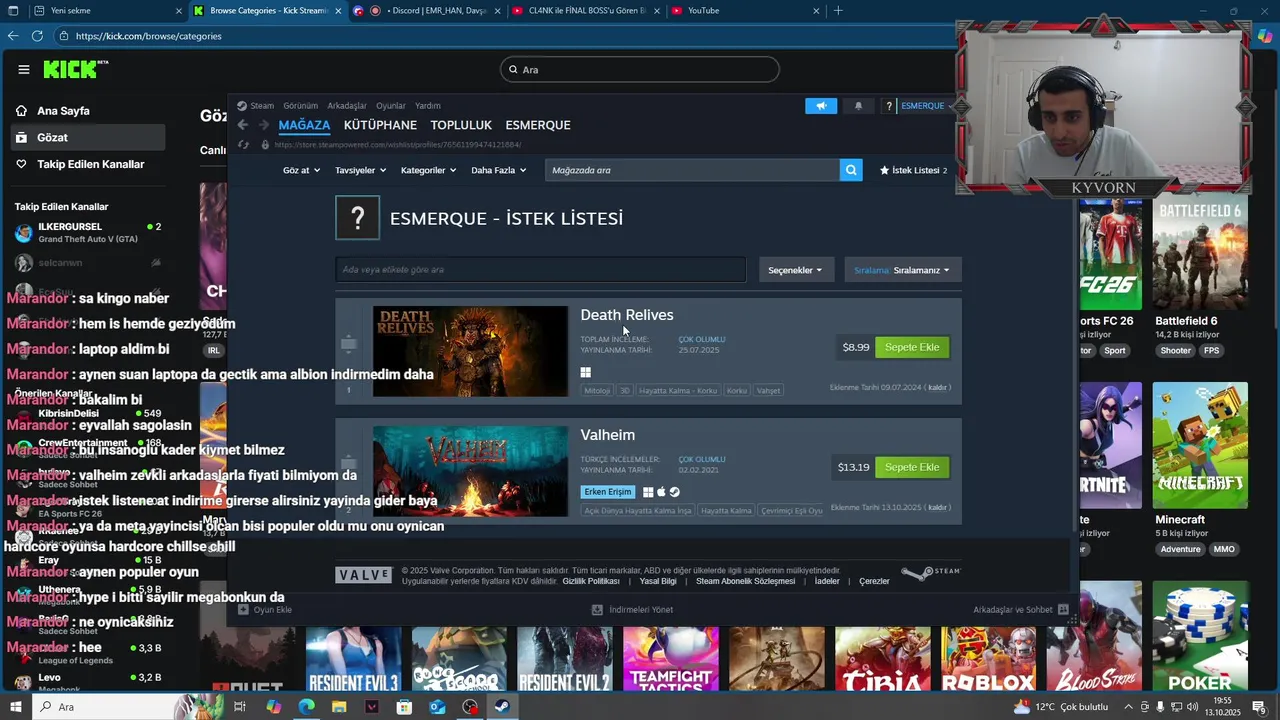Viewport: 1280px width, 720px height.
Task: Click the Kick search box
Action: (640, 70)
